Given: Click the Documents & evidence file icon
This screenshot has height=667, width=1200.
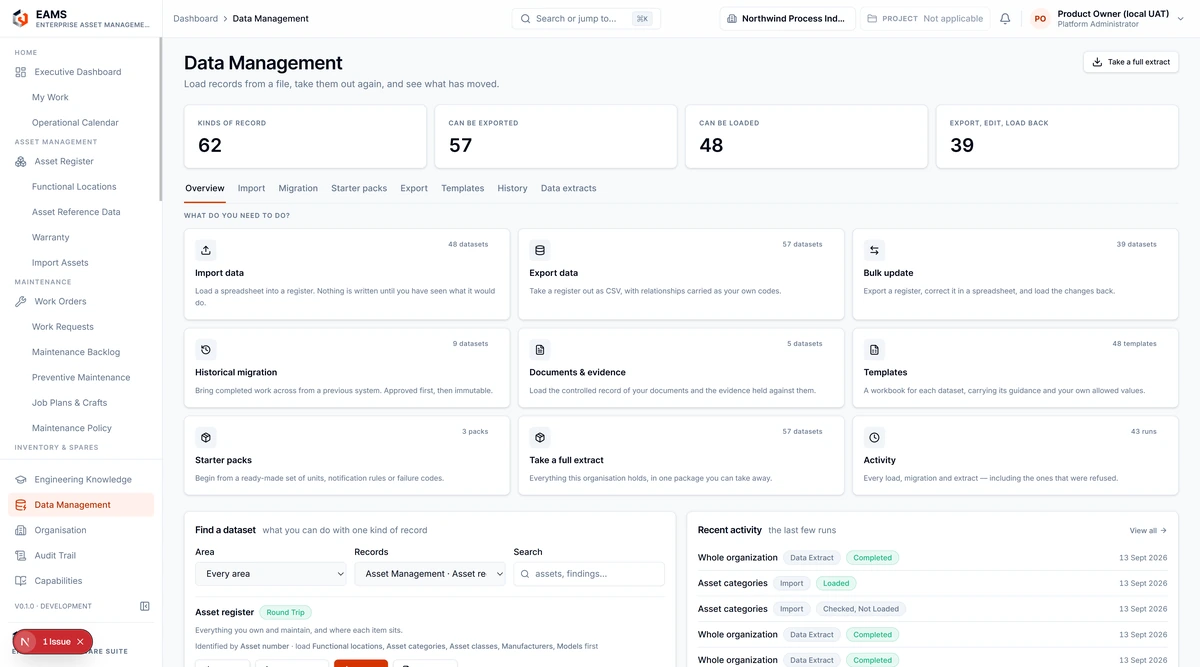Looking at the screenshot, I should click(x=540, y=350).
